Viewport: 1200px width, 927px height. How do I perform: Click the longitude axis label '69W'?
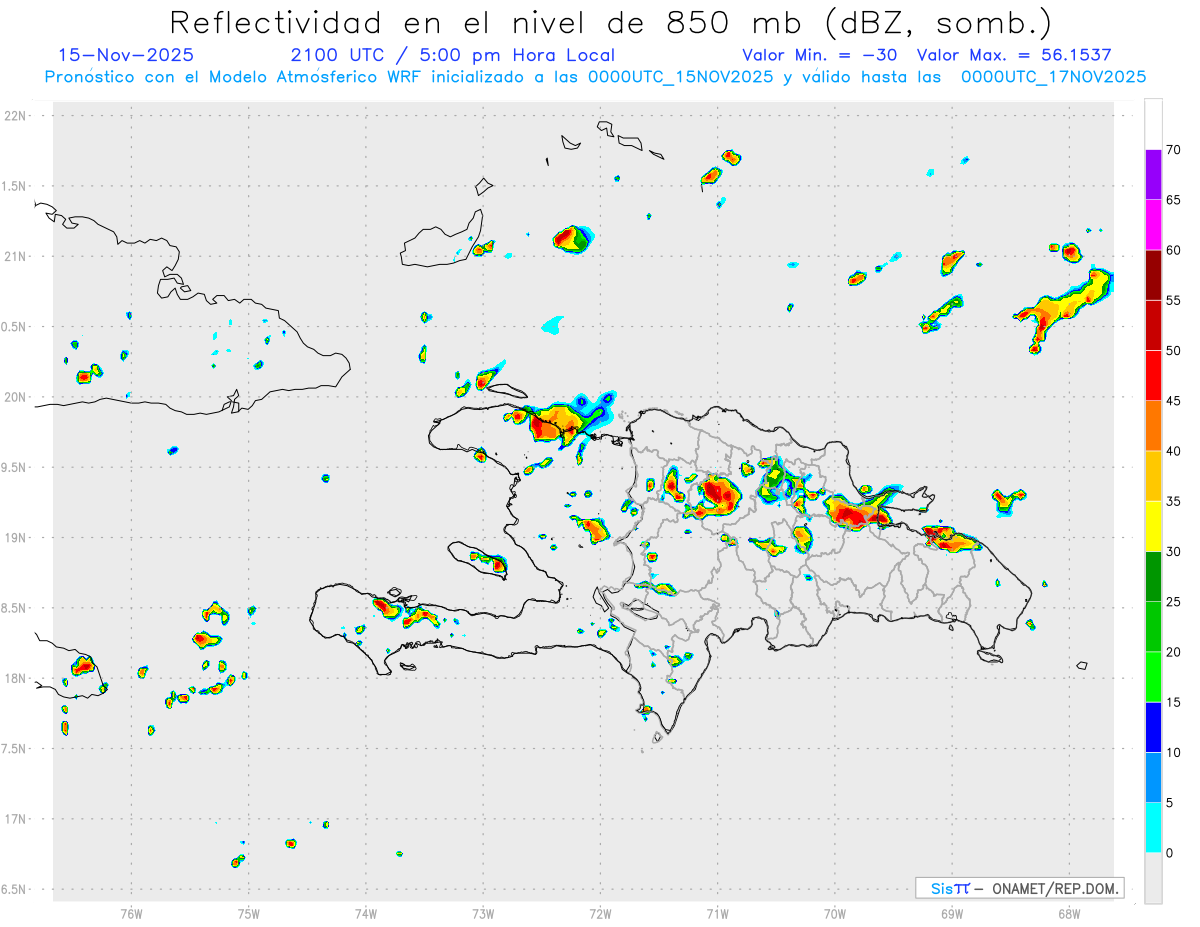coord(952,913)
